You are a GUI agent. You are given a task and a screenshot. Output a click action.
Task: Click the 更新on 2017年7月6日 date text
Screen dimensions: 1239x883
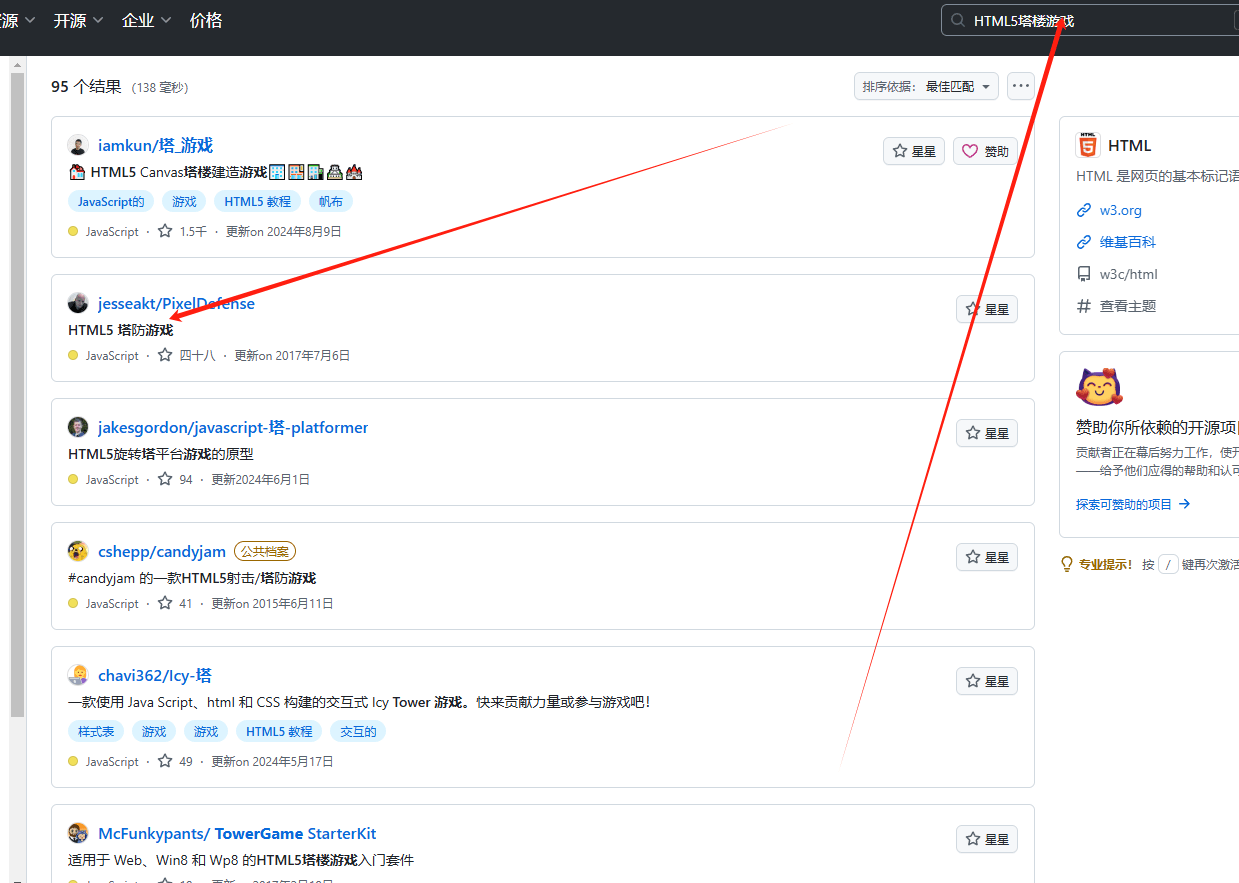click(x=292, y=355)
